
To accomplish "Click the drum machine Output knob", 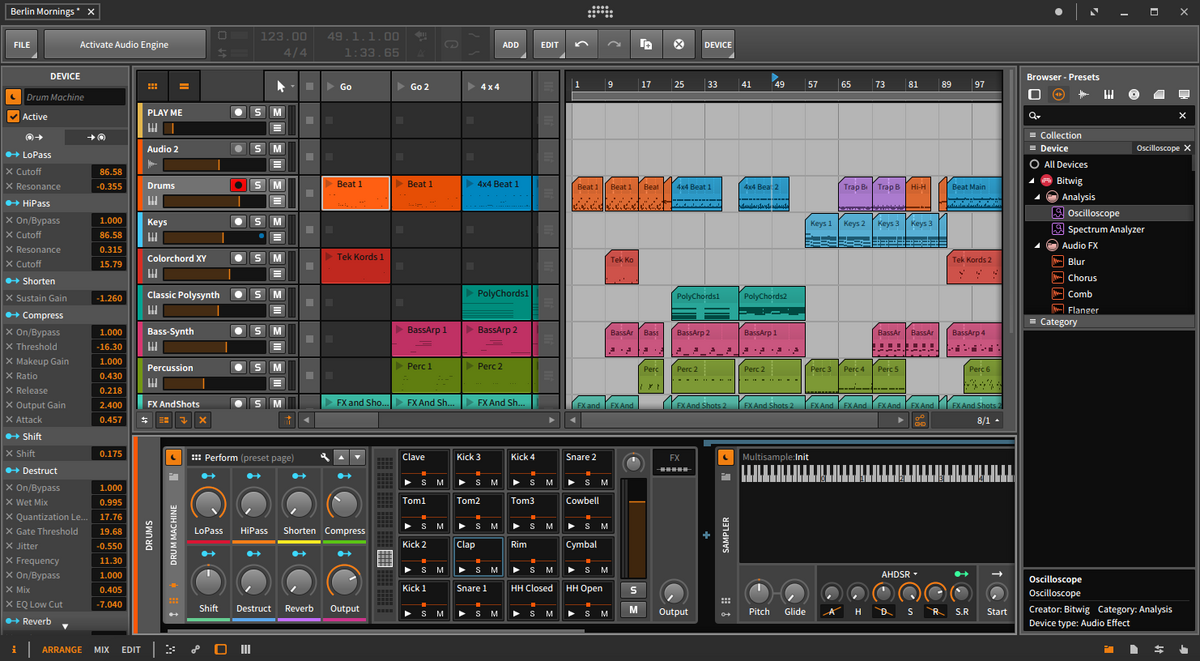I will (673, 592).
